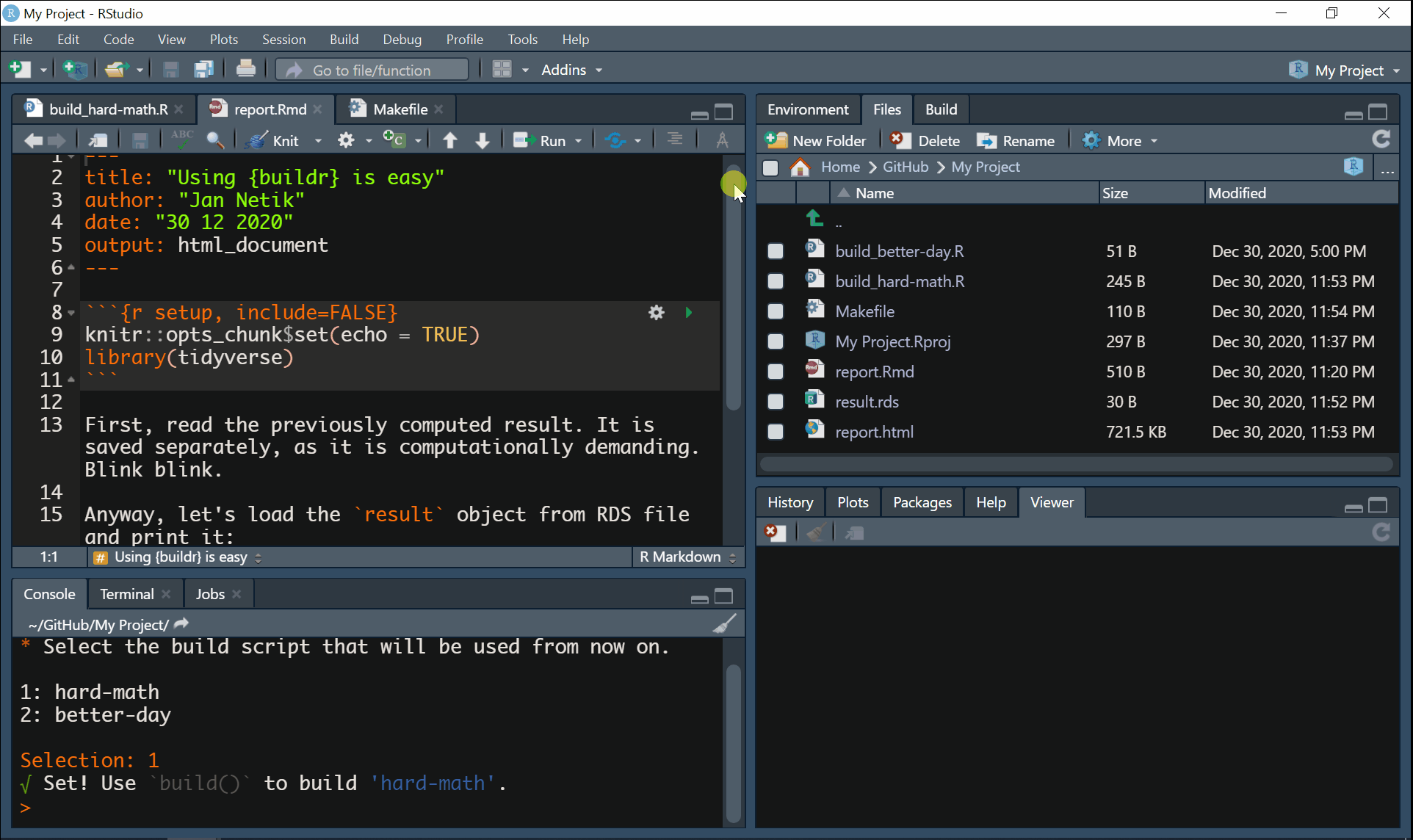Collapse the setup chunk fold arrow on line 8

[71, 313]
